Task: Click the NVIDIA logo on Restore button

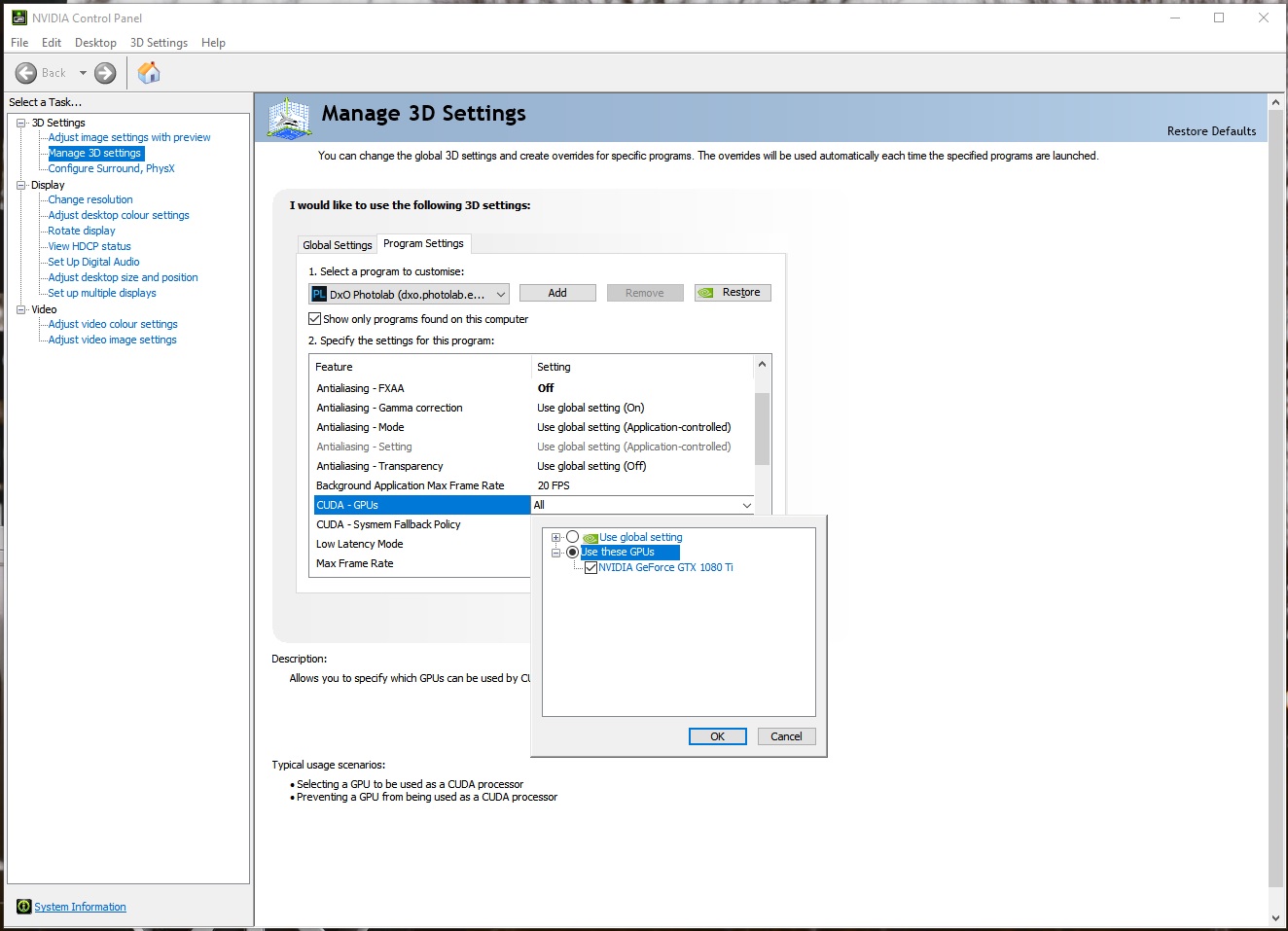Action: 706,293
